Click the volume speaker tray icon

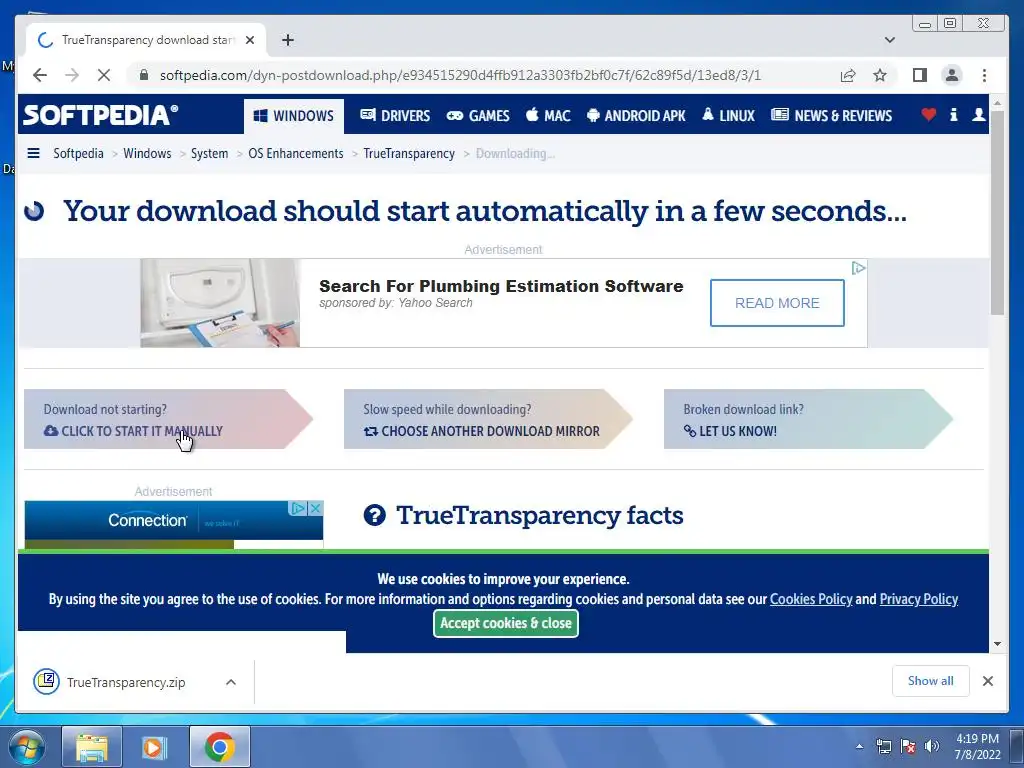(x=932, y=746)
